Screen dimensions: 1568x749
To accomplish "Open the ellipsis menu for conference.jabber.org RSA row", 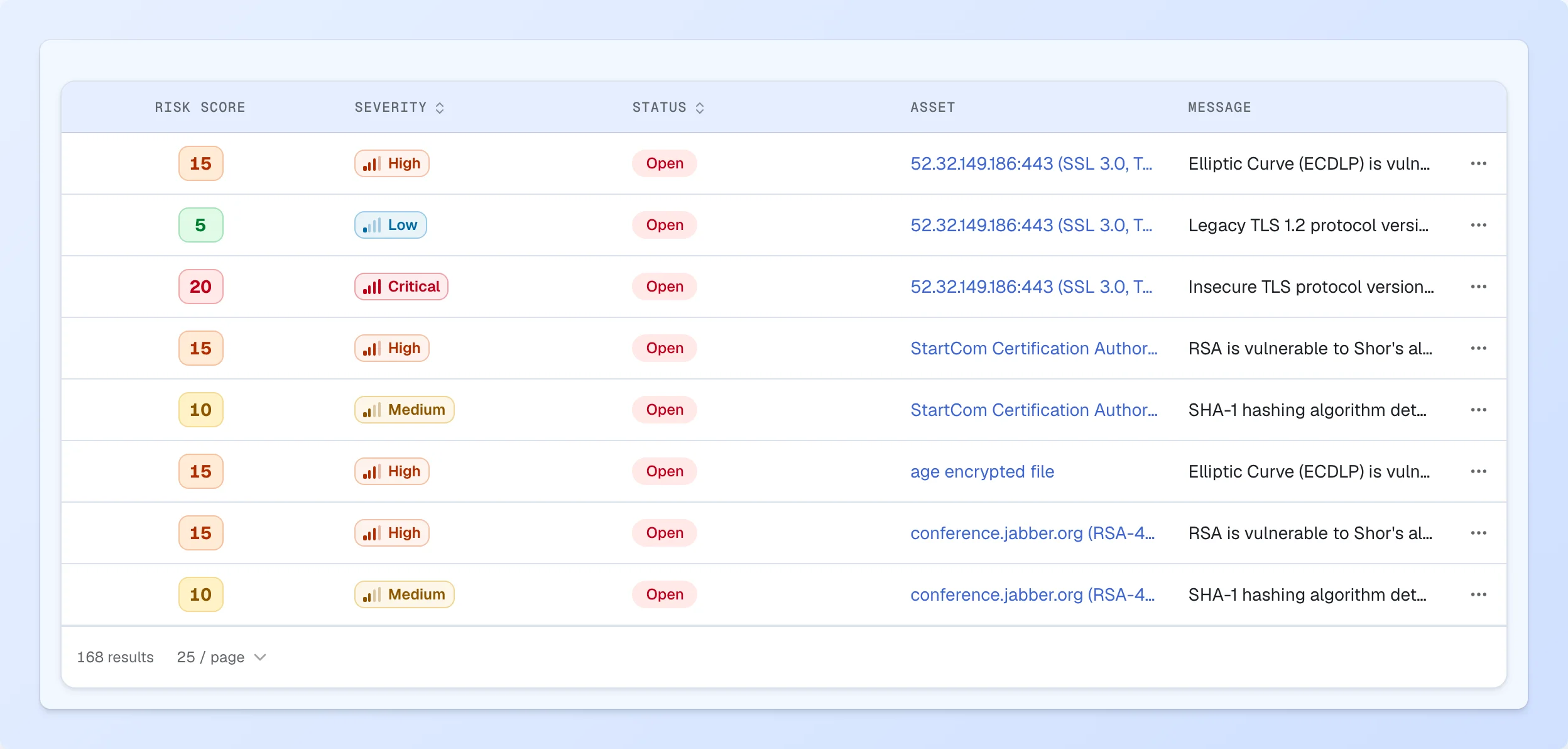I will click(1478, 533).
